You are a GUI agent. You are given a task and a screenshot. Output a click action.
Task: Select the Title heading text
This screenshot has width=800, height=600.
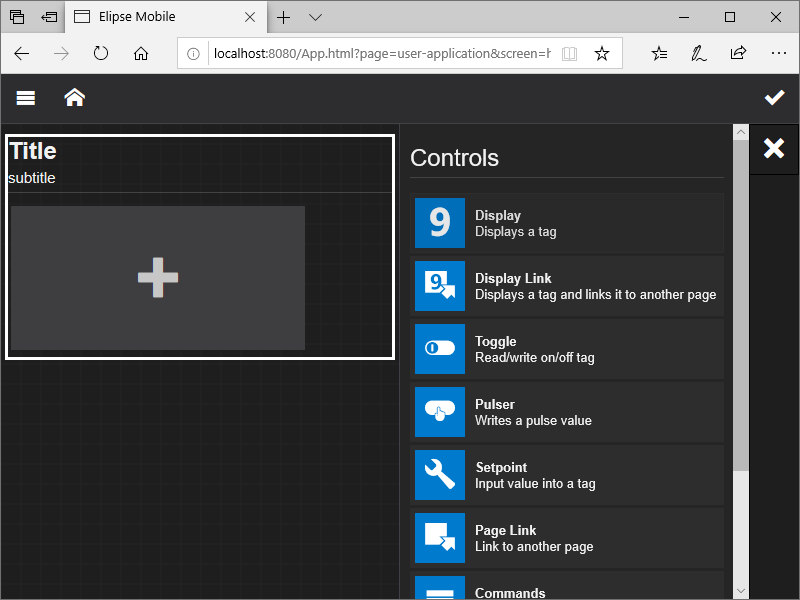(x=33, y=151)
